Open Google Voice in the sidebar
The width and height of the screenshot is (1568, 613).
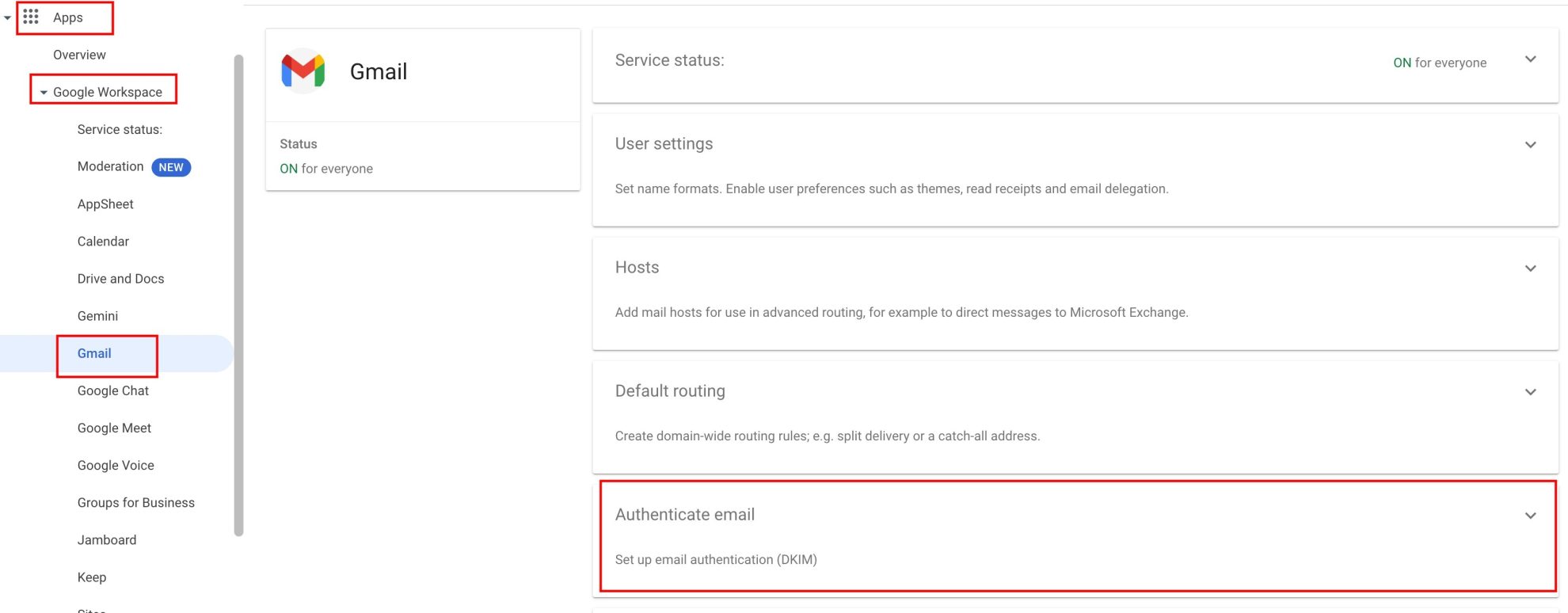coord(116,465)
